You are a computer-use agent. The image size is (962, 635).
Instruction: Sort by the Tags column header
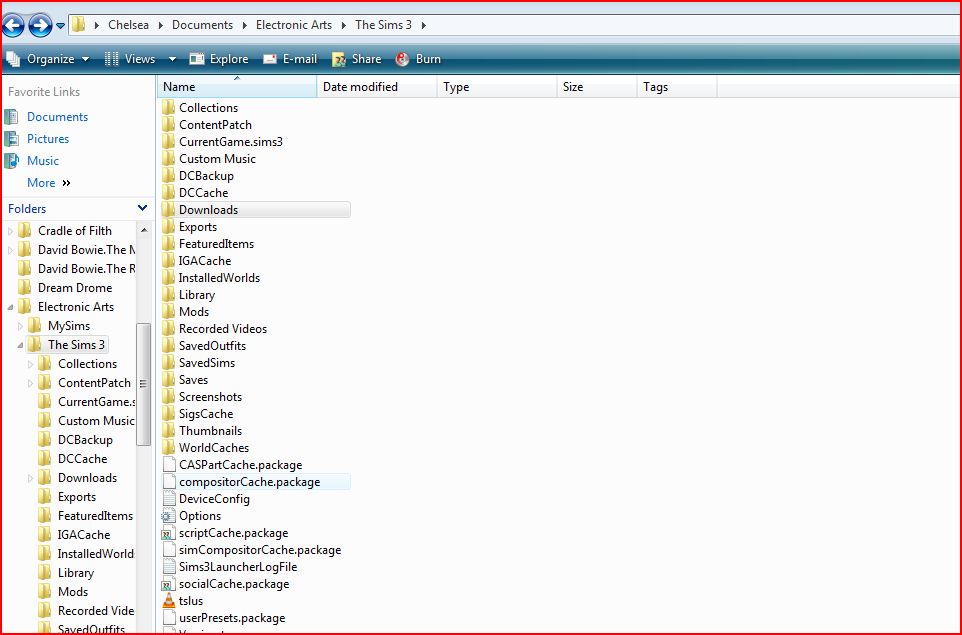tap(677, 87)
